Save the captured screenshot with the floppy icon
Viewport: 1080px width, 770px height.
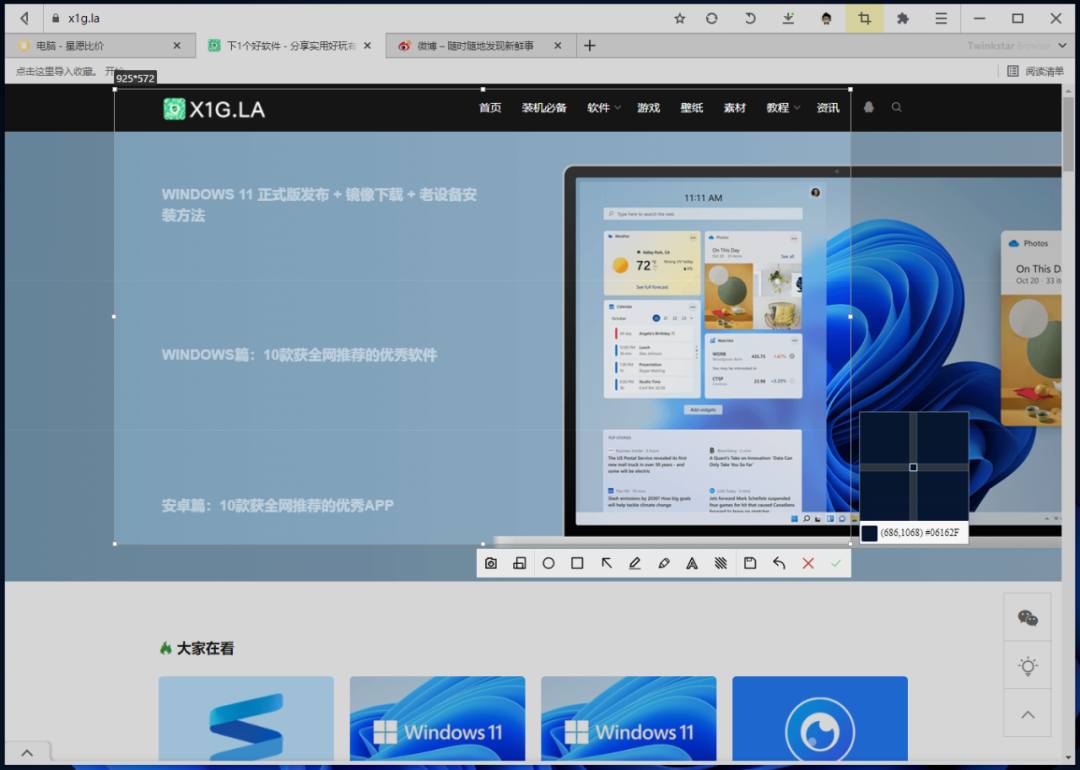(750, 563)
